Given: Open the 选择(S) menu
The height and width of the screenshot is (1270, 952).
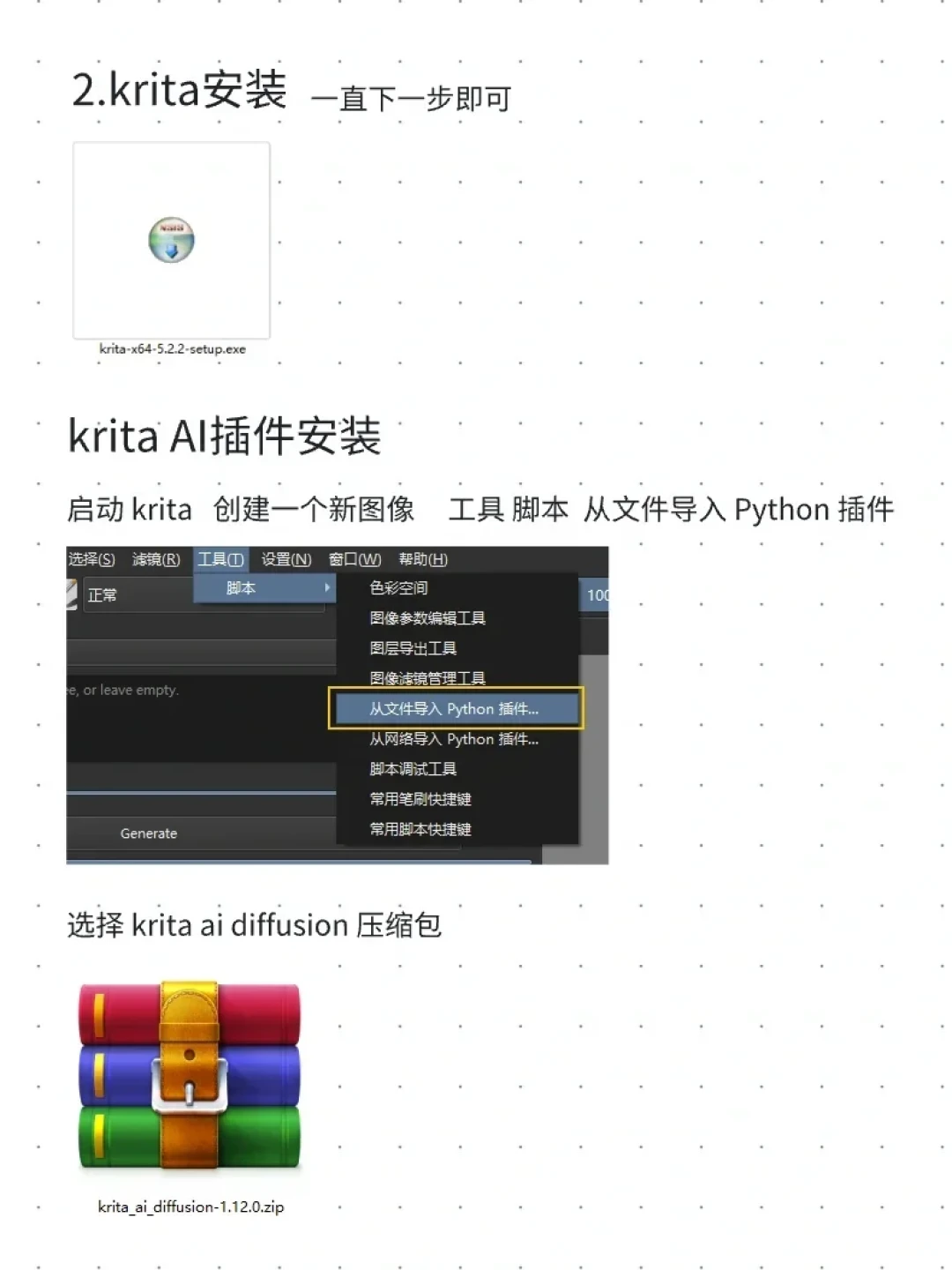Looking at the screenshot, I should (x=92, y=559).
